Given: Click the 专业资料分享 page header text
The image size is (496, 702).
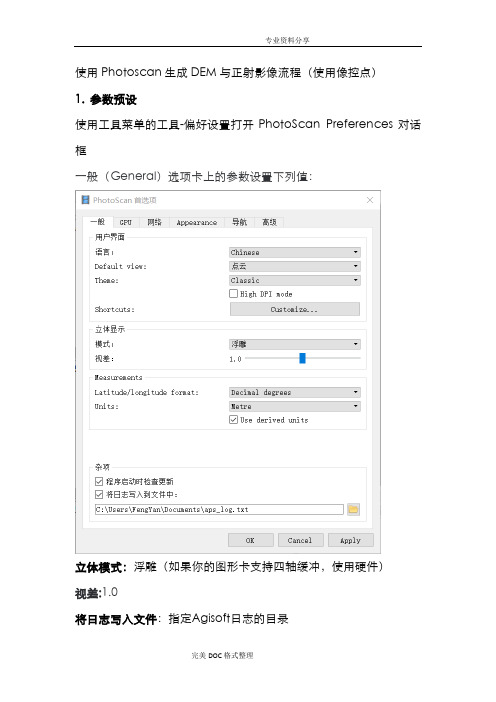Looking at the screenshot, I should point(287,40).
